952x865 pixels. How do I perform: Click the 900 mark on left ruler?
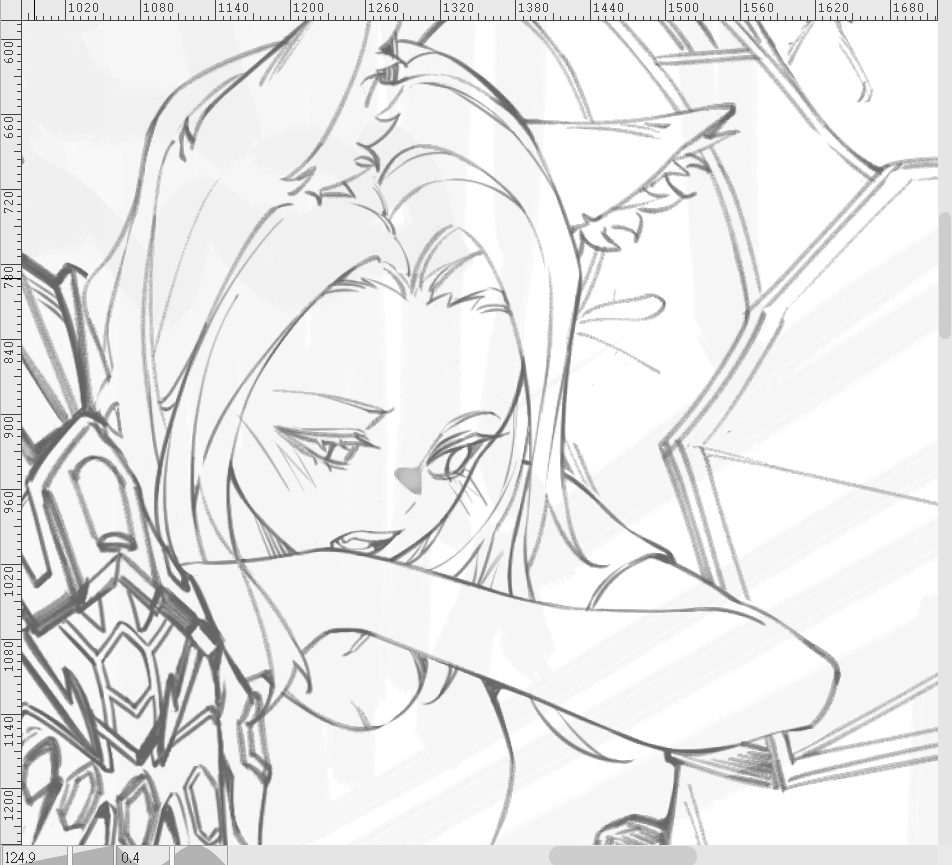(x=8, y=427)
